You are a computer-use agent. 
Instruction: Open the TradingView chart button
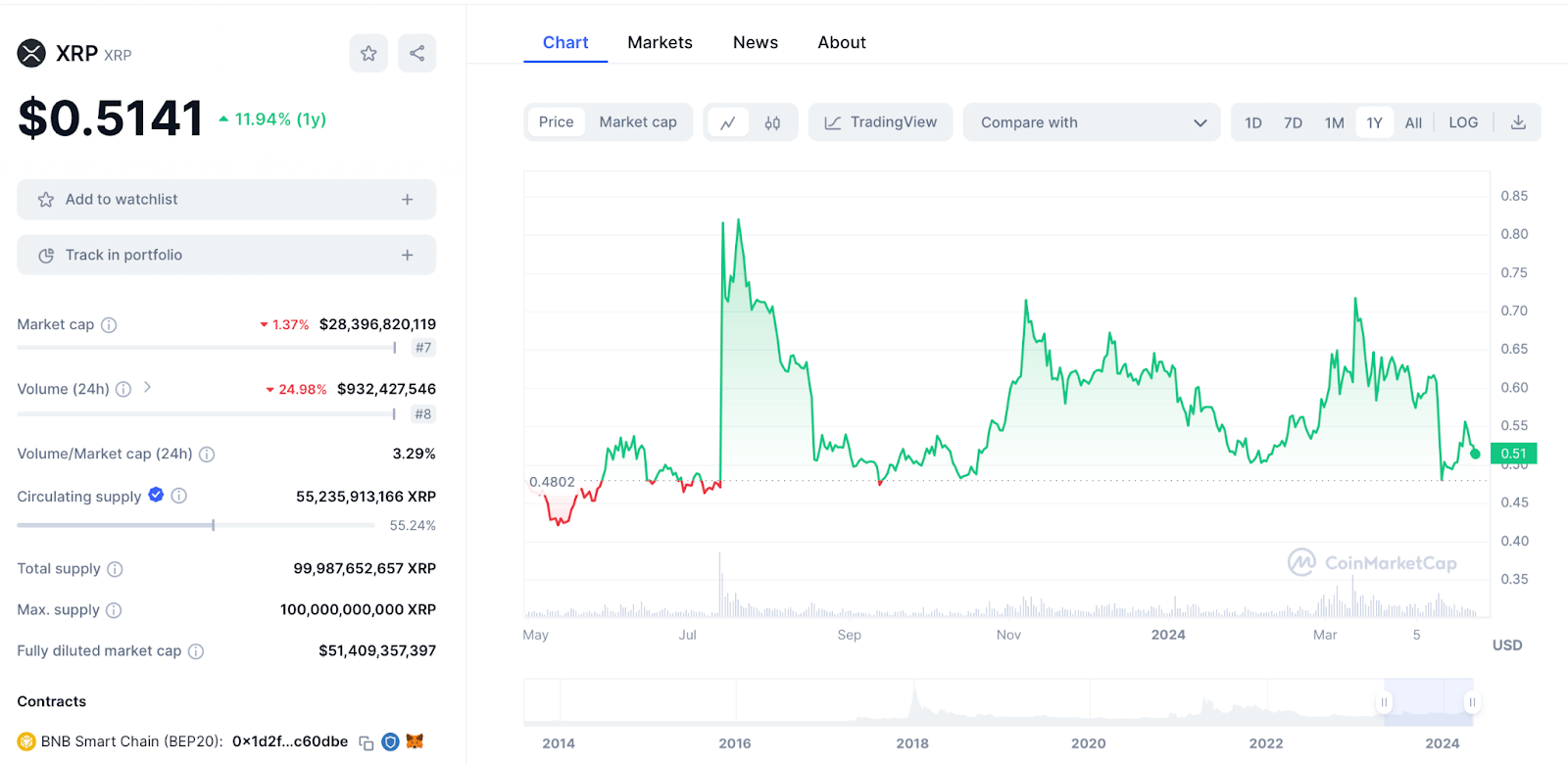coord(880,122)
